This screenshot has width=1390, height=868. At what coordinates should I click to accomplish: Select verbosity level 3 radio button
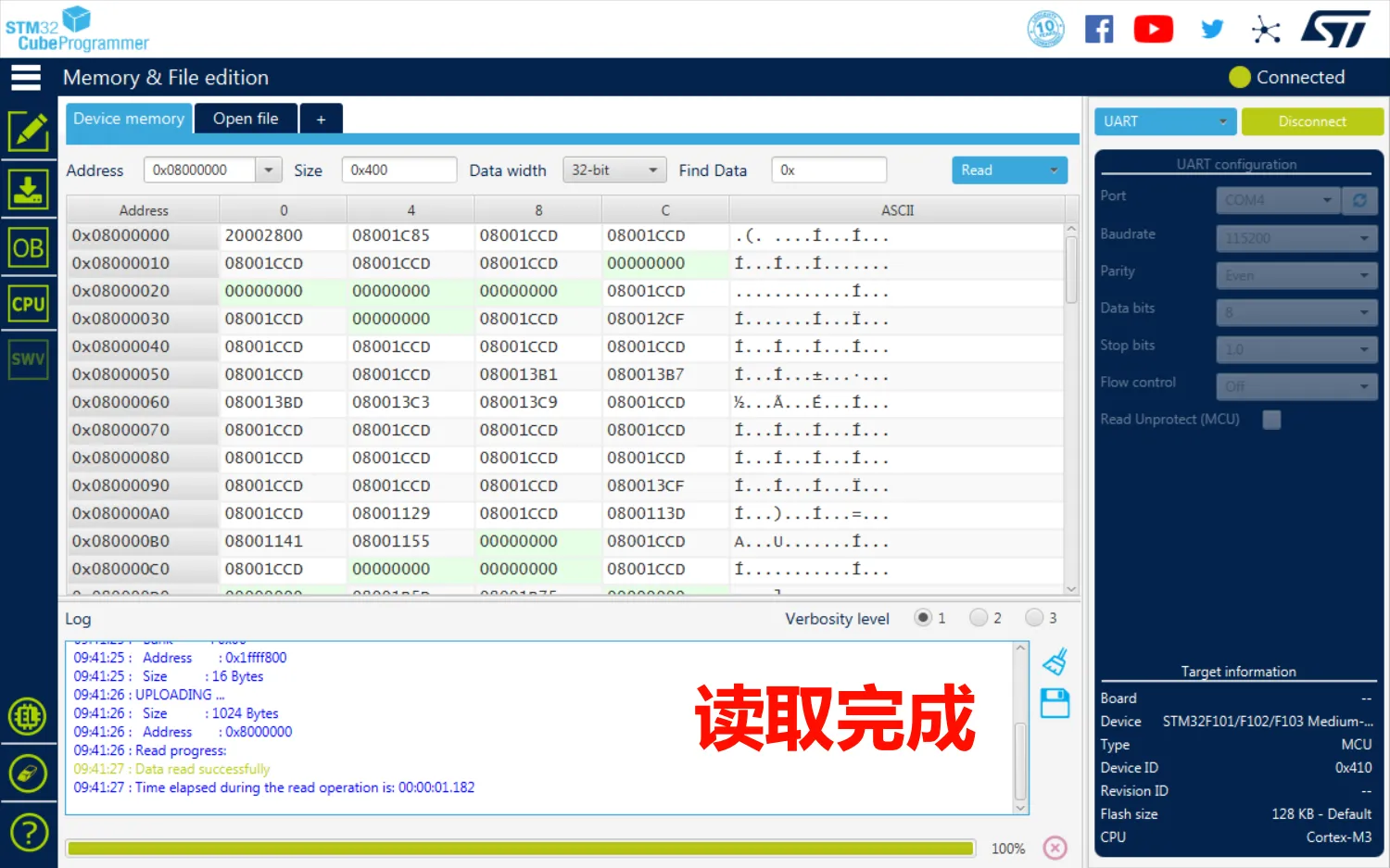(1034, 618)
